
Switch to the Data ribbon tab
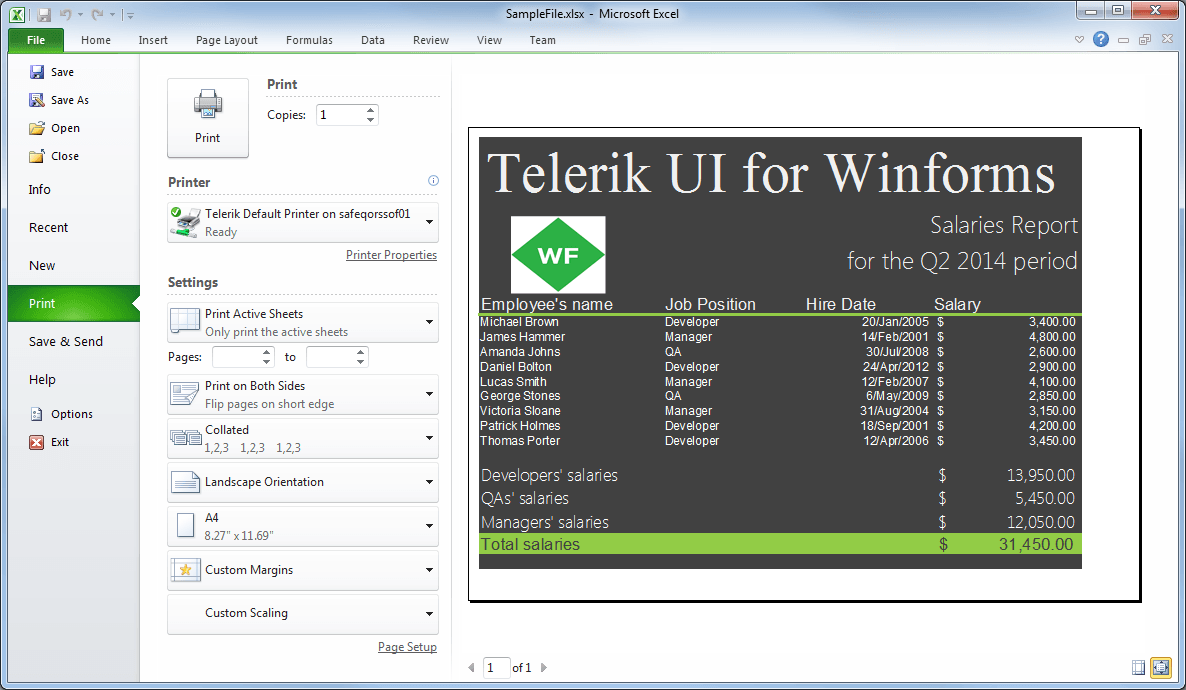pyautogui.click(x=373, y=40)
